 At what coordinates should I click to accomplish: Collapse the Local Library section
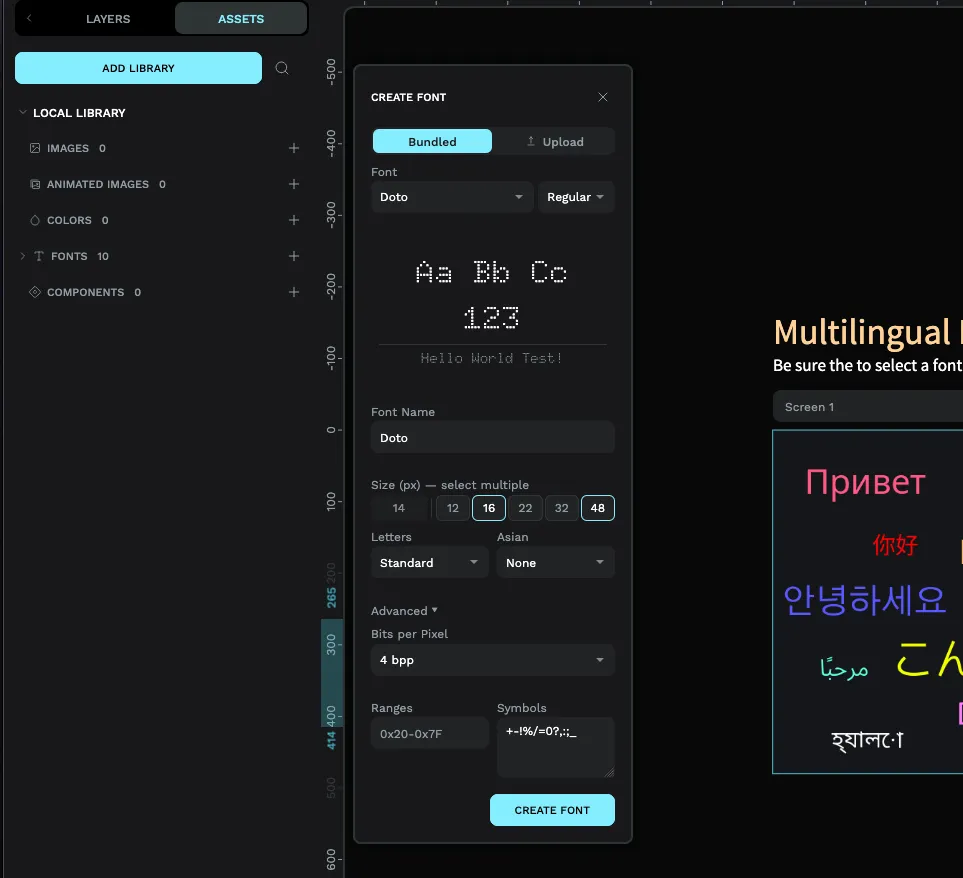[x=23, y=112]
